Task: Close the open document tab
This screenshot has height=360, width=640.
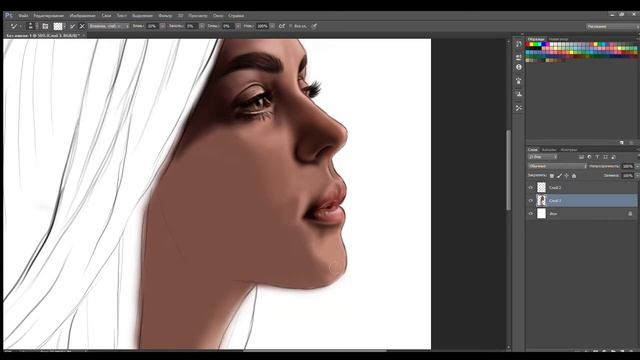Action: coord(84,36)
